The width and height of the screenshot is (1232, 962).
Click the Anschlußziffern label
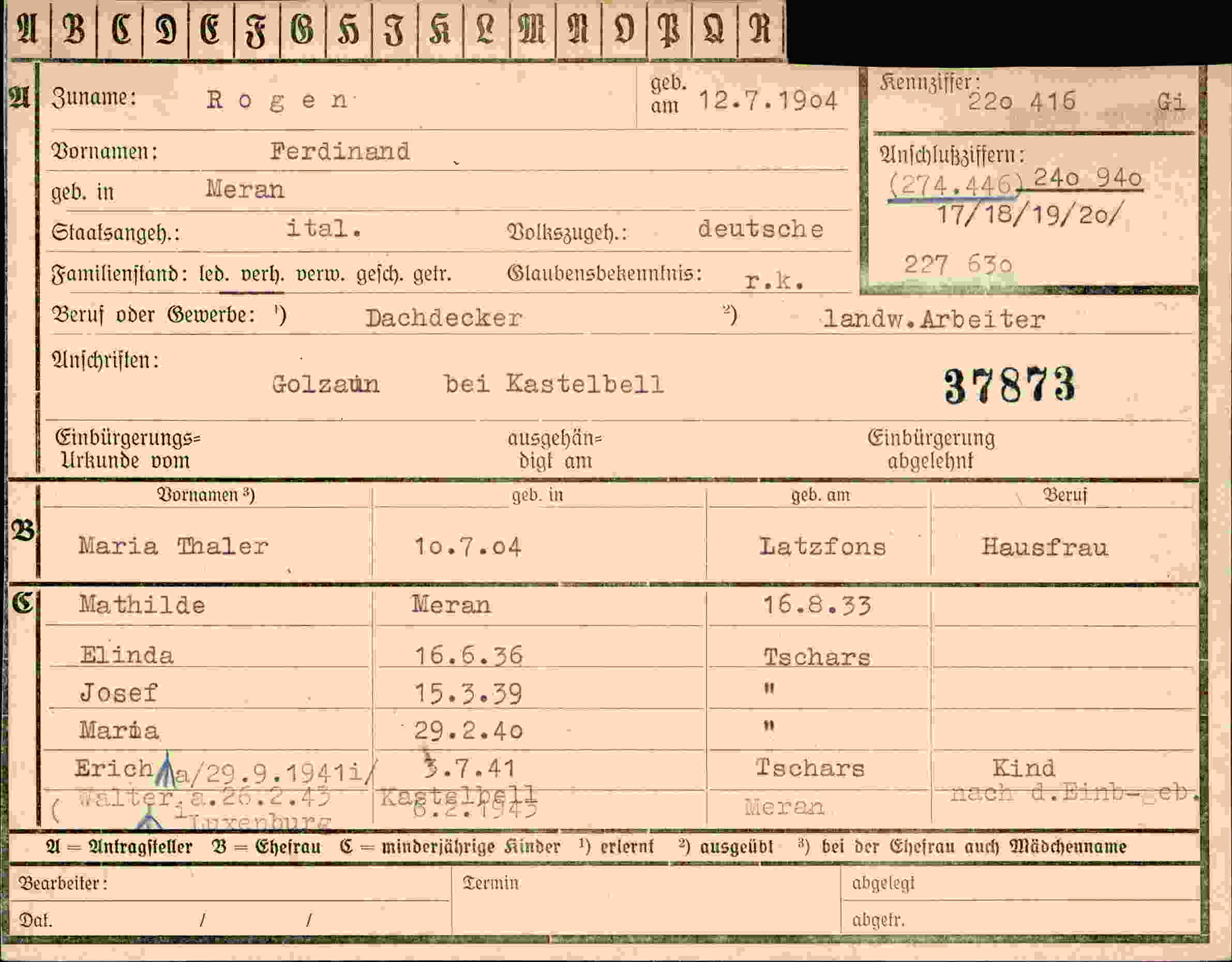[x=953, y=155]
